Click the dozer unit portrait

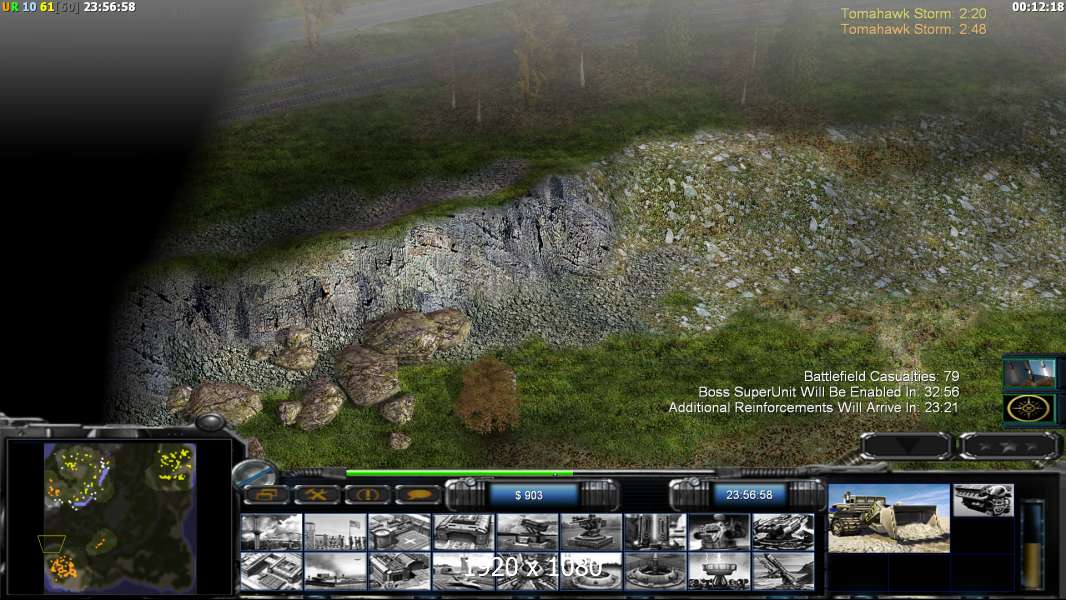[x=889, y=518]
